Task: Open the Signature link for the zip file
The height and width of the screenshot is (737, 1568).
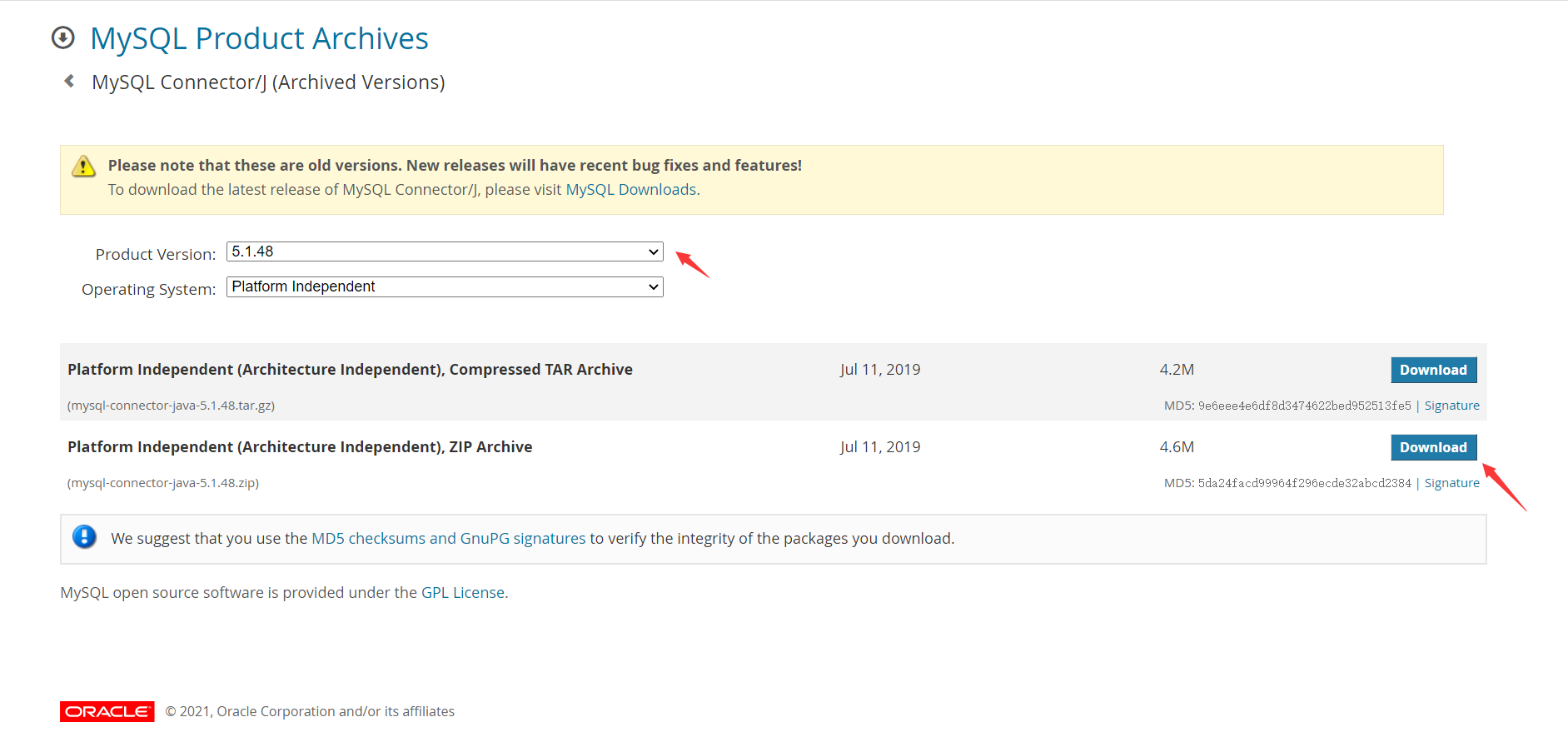Action: click(1451, 483)
